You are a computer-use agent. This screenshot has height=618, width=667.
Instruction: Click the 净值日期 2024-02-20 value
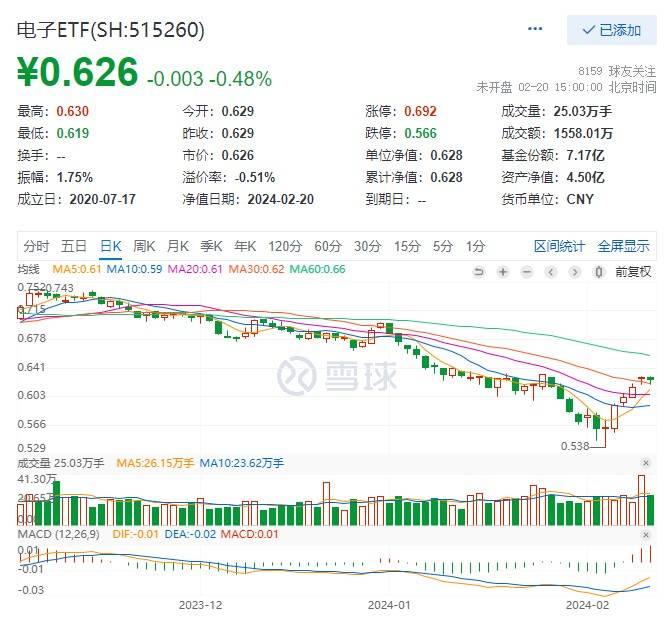click(281, 199)
